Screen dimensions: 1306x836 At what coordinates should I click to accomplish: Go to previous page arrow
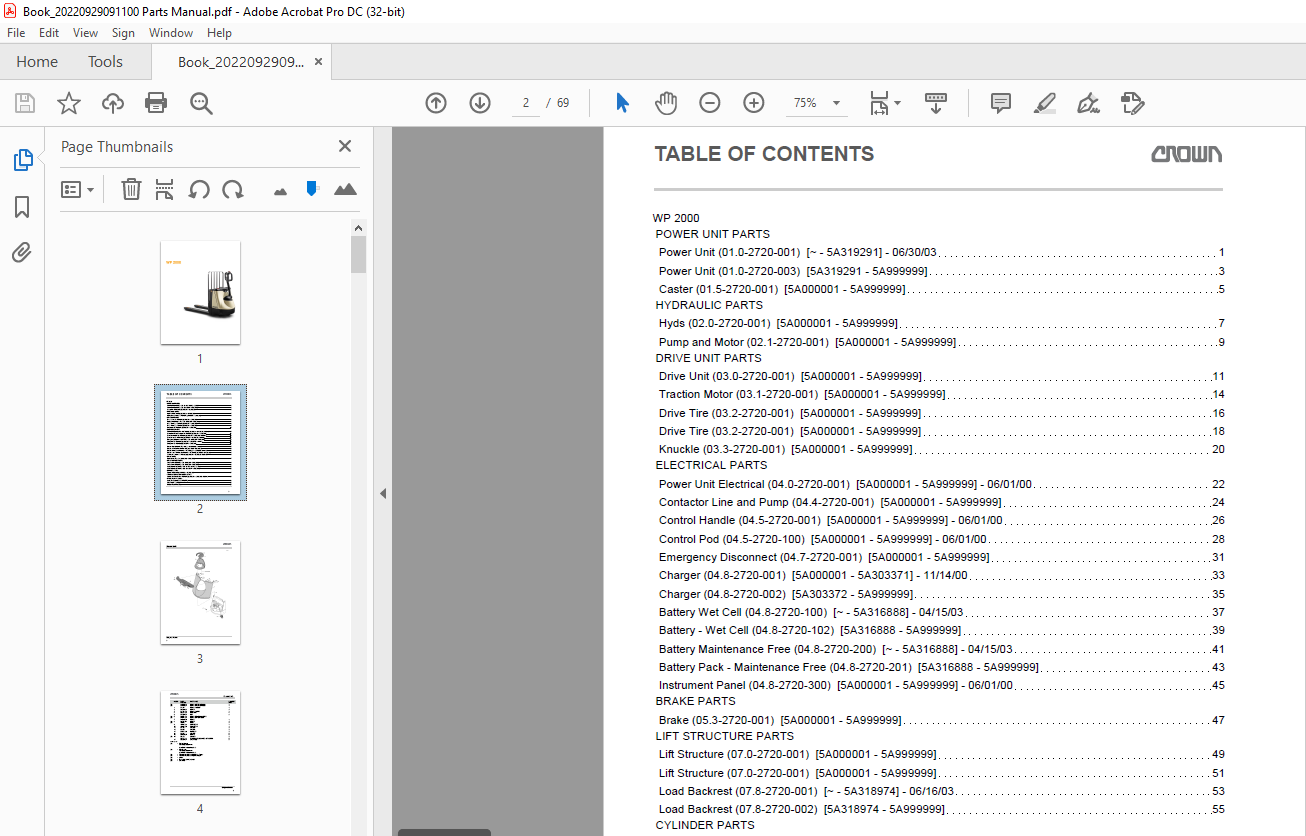pos(436,103)
